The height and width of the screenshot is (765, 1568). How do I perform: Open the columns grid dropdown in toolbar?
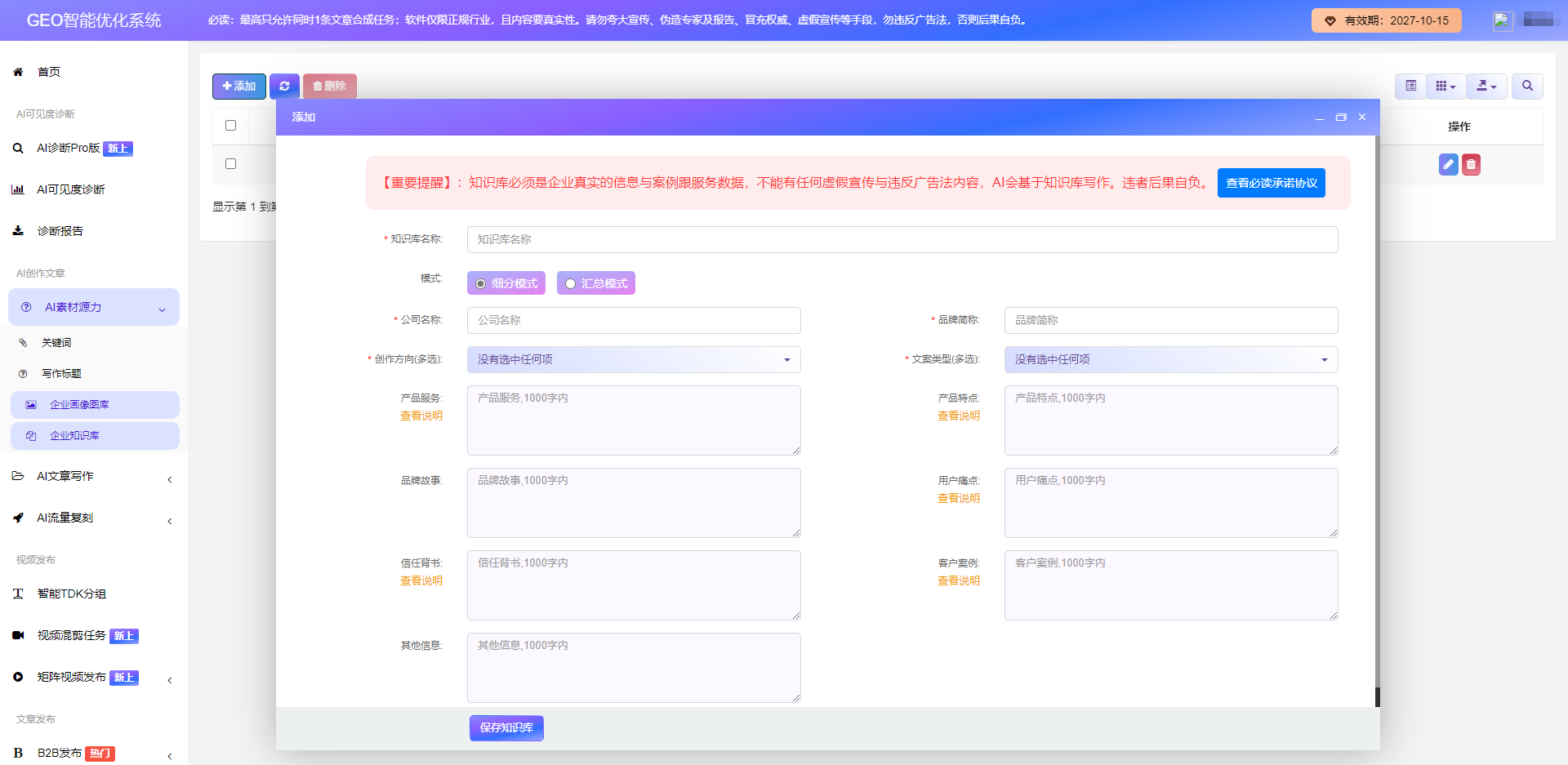1445,86
